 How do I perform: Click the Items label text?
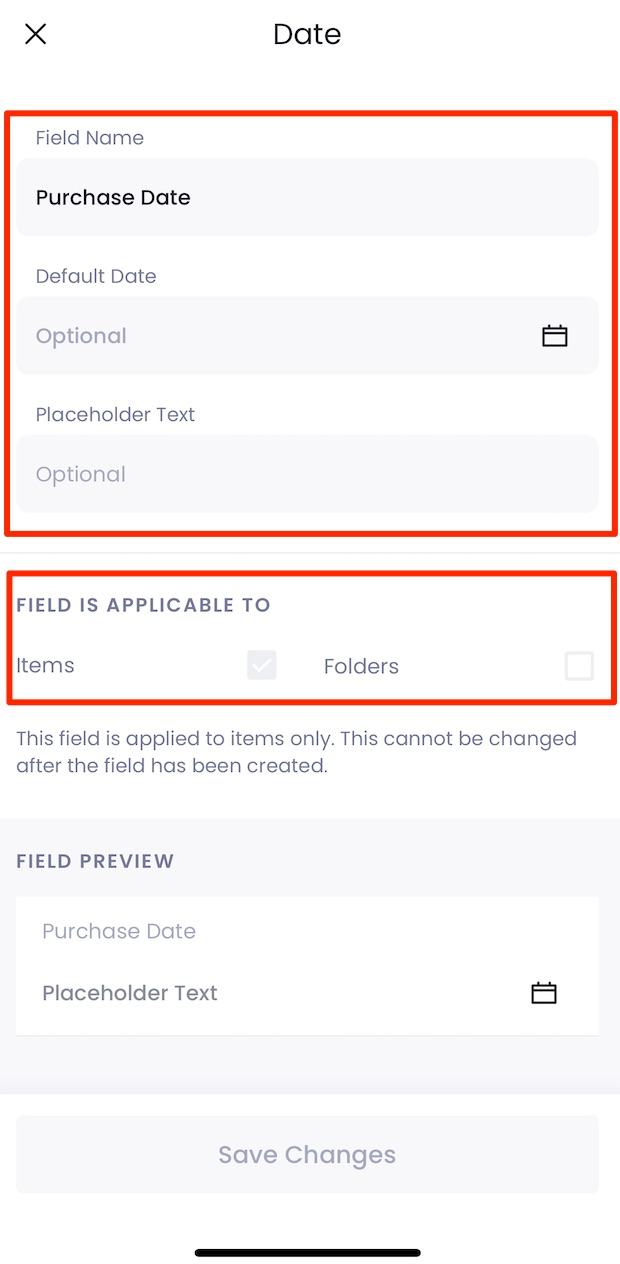[x=45, y=665]
